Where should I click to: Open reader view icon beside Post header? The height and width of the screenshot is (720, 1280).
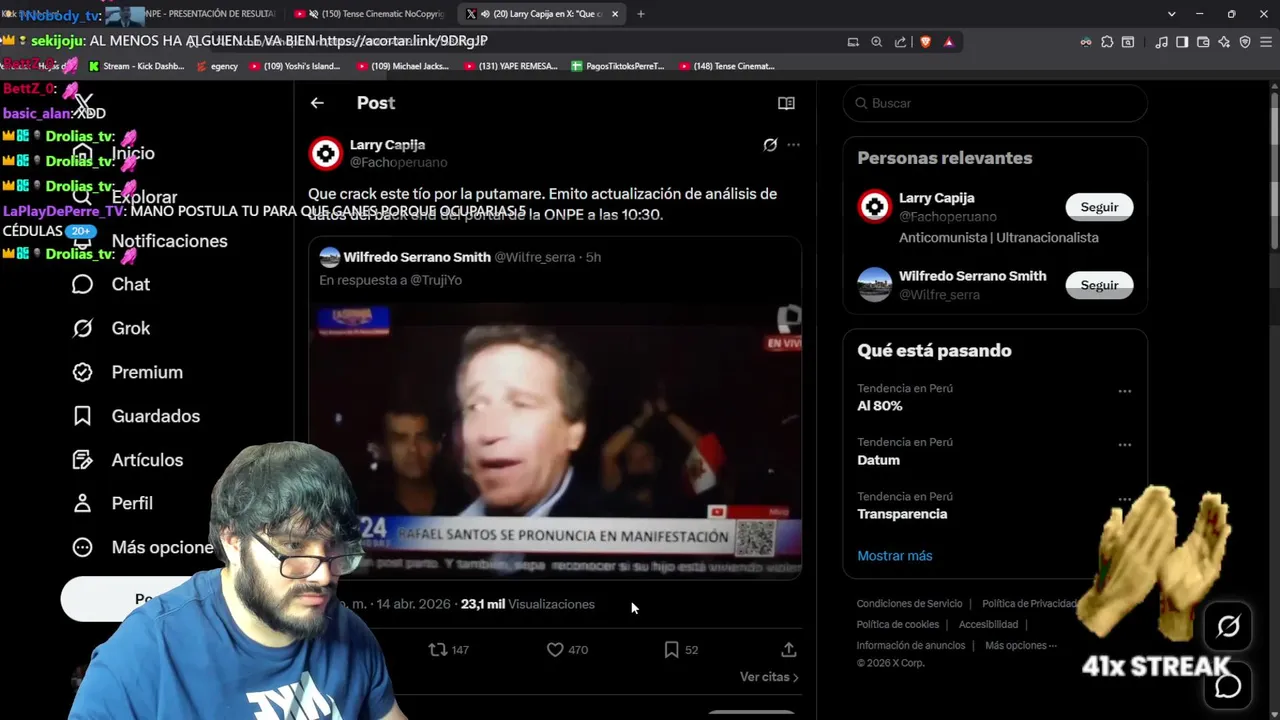(786, 103)
